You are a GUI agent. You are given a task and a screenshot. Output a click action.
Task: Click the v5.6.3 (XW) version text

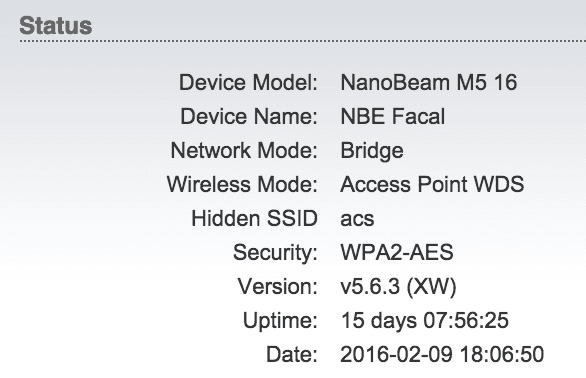[x=398, y=287]
